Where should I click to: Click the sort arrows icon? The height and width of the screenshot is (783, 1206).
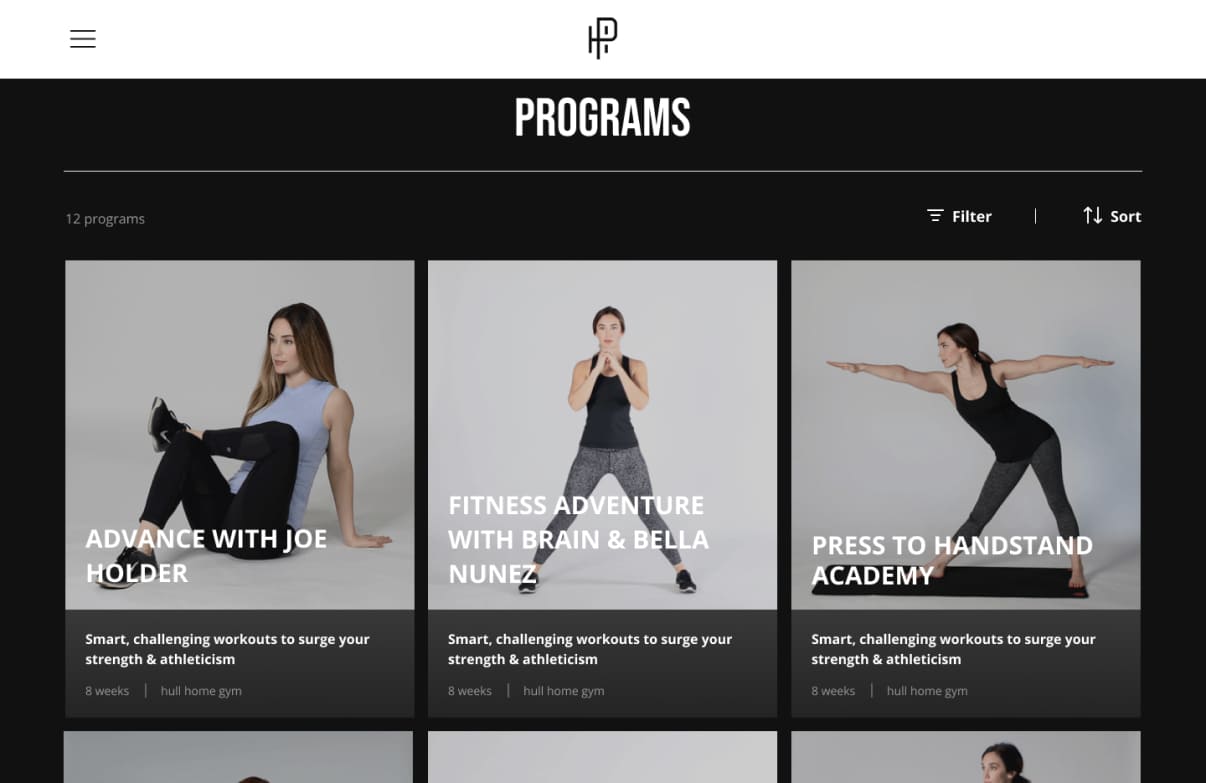coord(1092,215)
